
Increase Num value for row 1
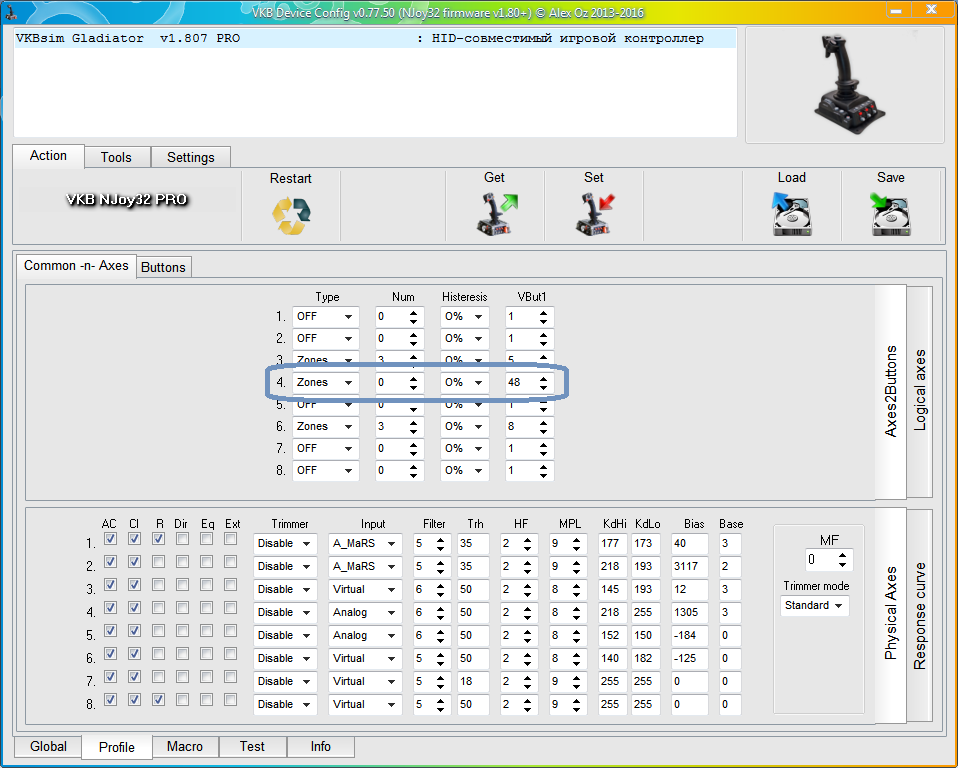pos(414,313)
